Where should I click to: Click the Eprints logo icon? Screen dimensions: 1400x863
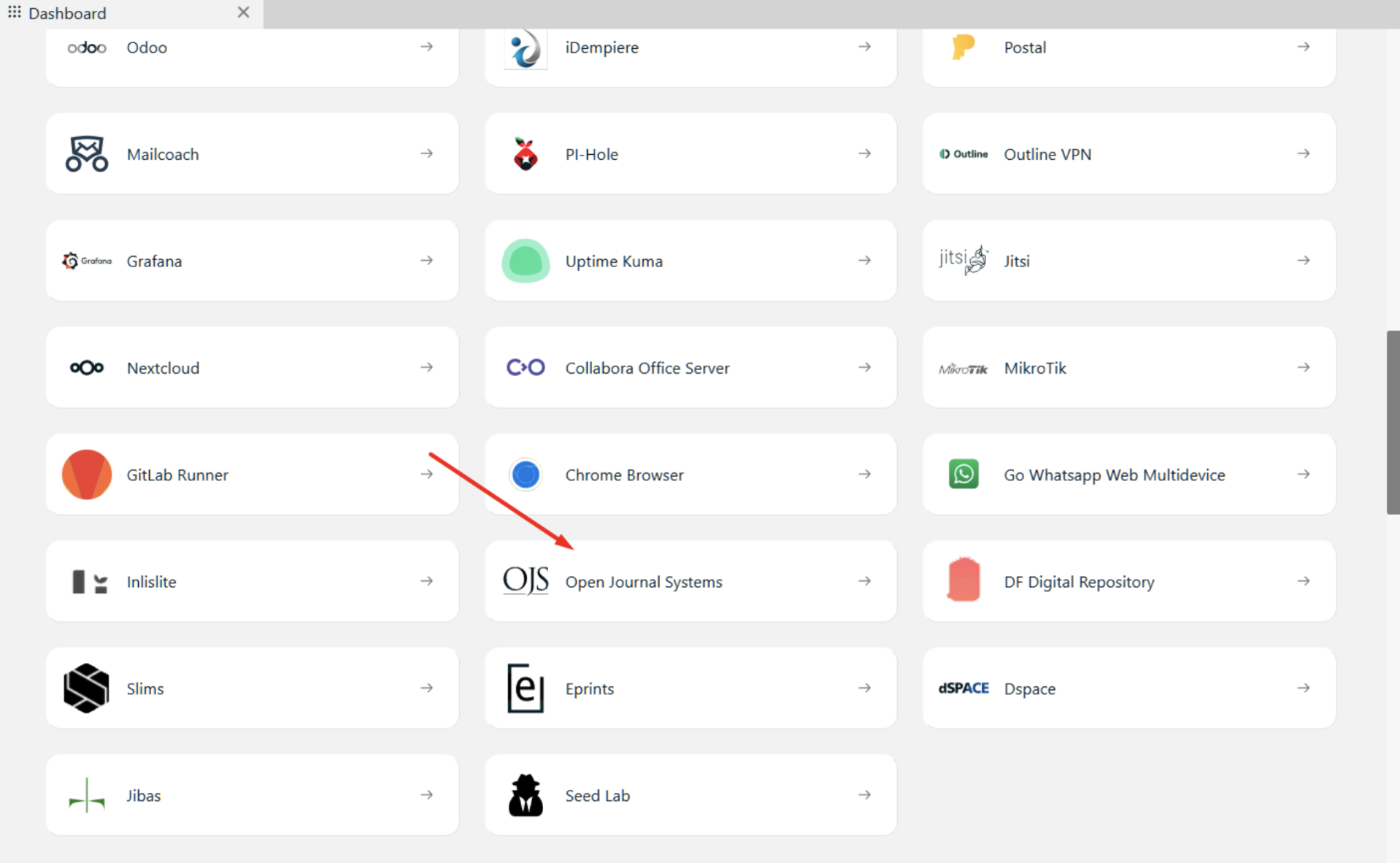(526, 688)
